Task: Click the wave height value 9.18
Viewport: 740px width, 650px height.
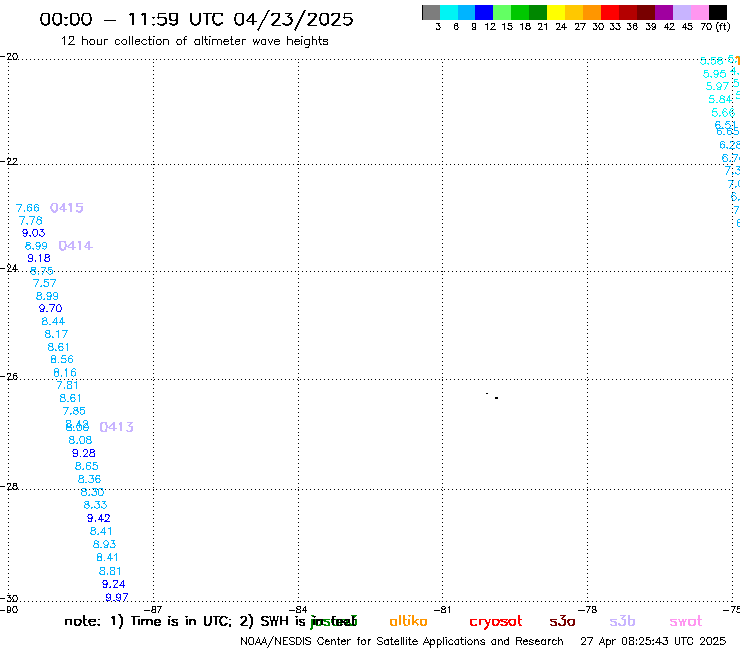Action: click(39, 258)
